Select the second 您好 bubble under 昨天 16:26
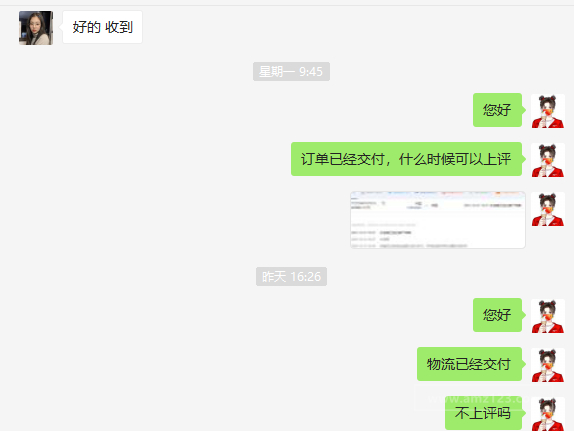Screen dimensions: 574x431 pyautogui.click(x=497, y=315)
